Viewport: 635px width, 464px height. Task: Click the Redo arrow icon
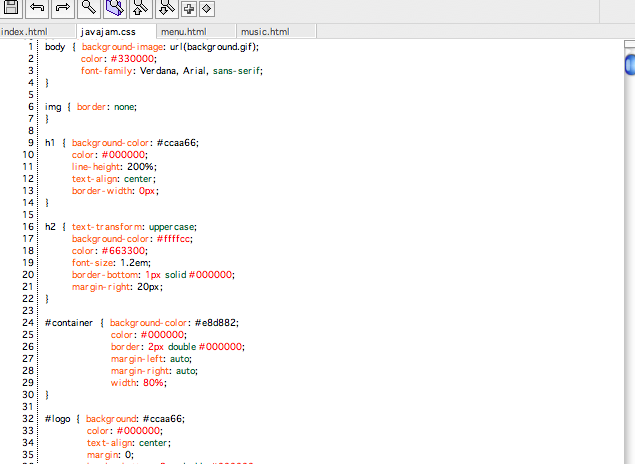click(x=63, y=8)
